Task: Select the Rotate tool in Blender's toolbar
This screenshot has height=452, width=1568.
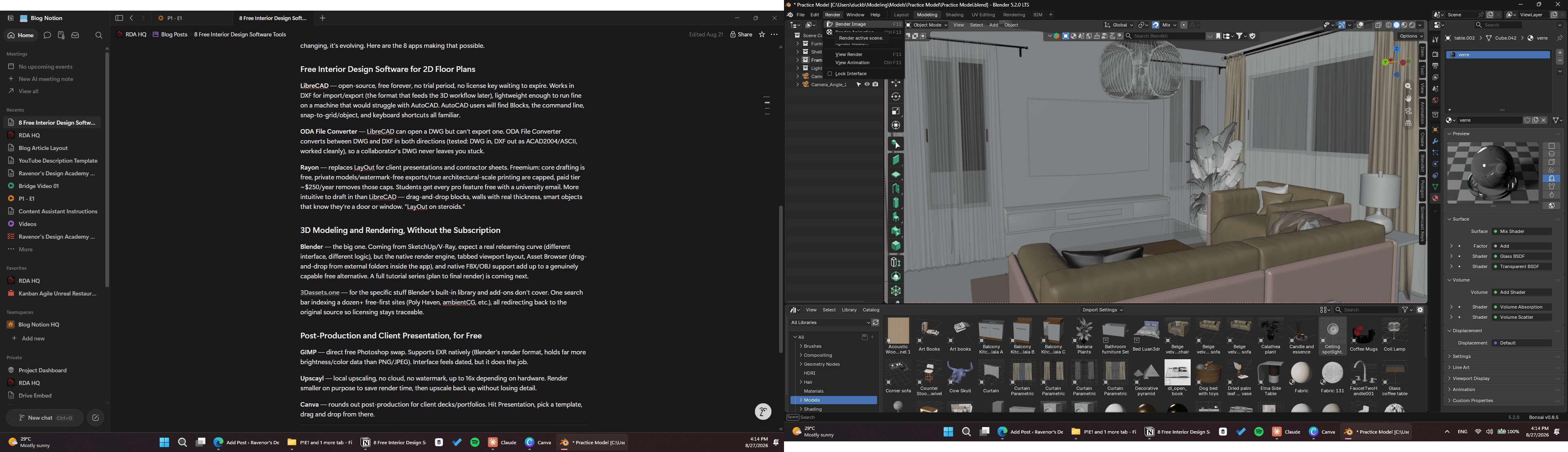Action: [895, 97]
